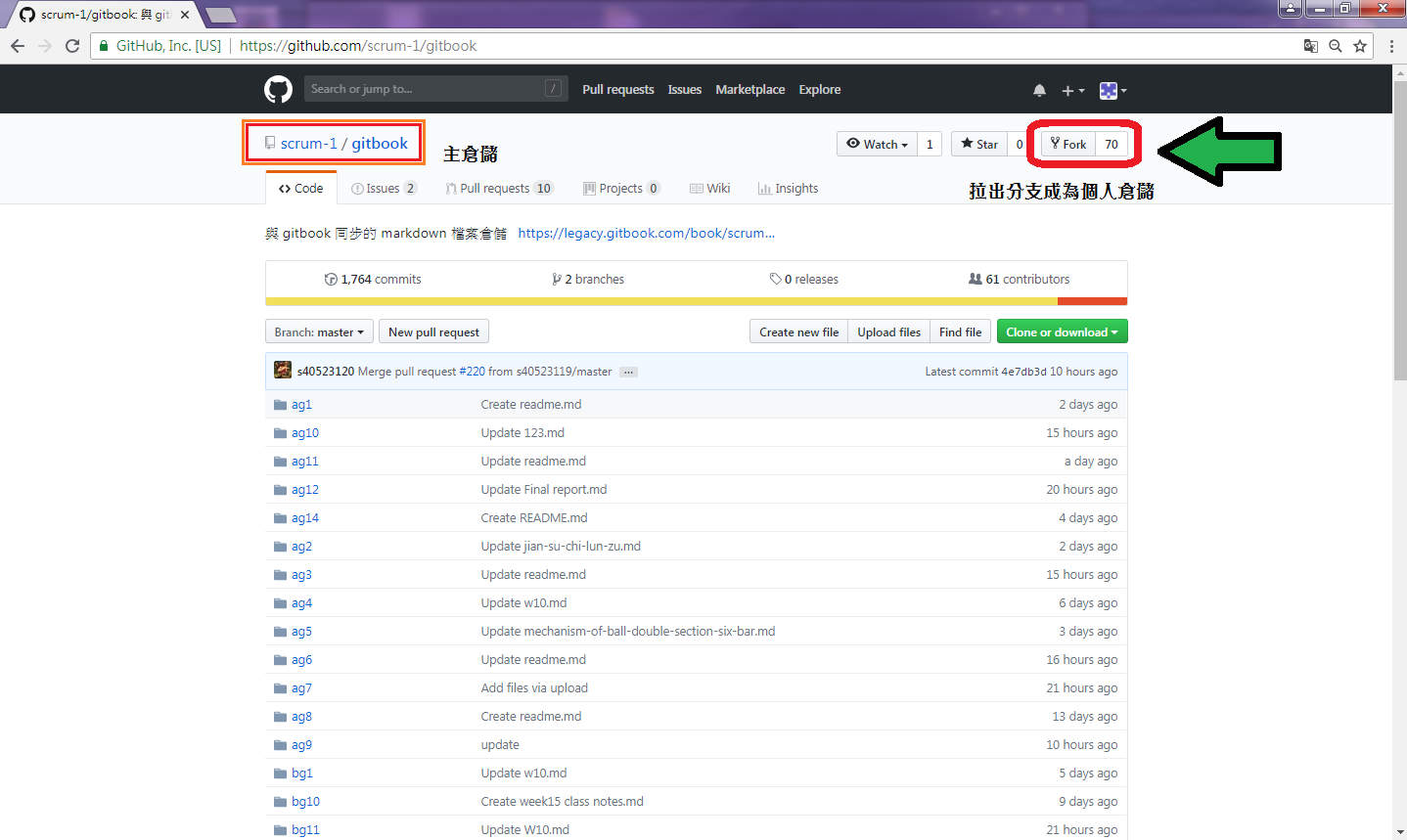This screenshot has width=1407, height=840.
Task: Open Projects tab
Action: pyautogui.click(x=622, y=189)
